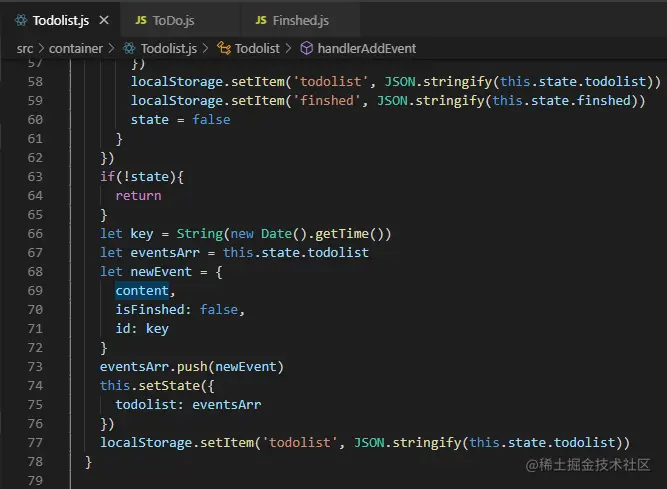This screenshot has height=489, width=667.
Task: Click 'state = false' on line 60
Action: coord(180,119)
